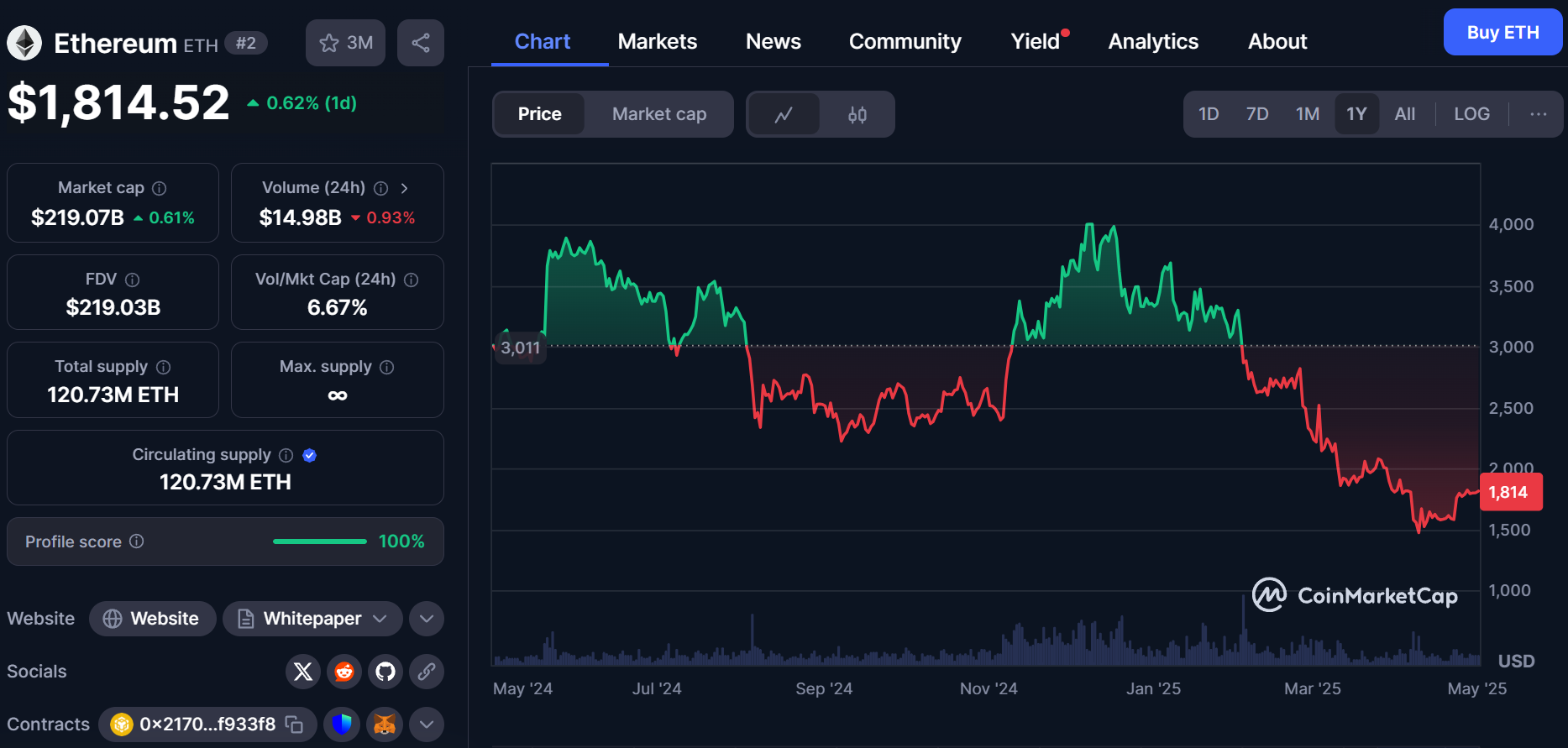Click the Buy ETH button
This screenshot has height=748, width=1568.
1502,33
